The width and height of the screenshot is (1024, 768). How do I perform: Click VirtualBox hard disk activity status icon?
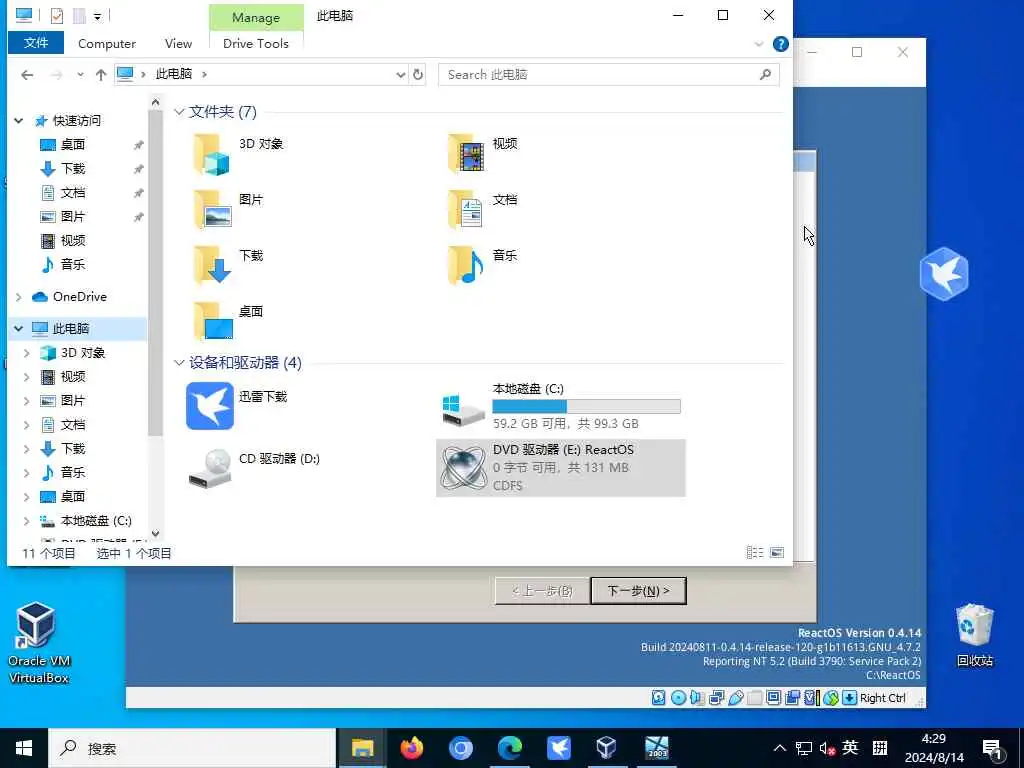(658, 697)
